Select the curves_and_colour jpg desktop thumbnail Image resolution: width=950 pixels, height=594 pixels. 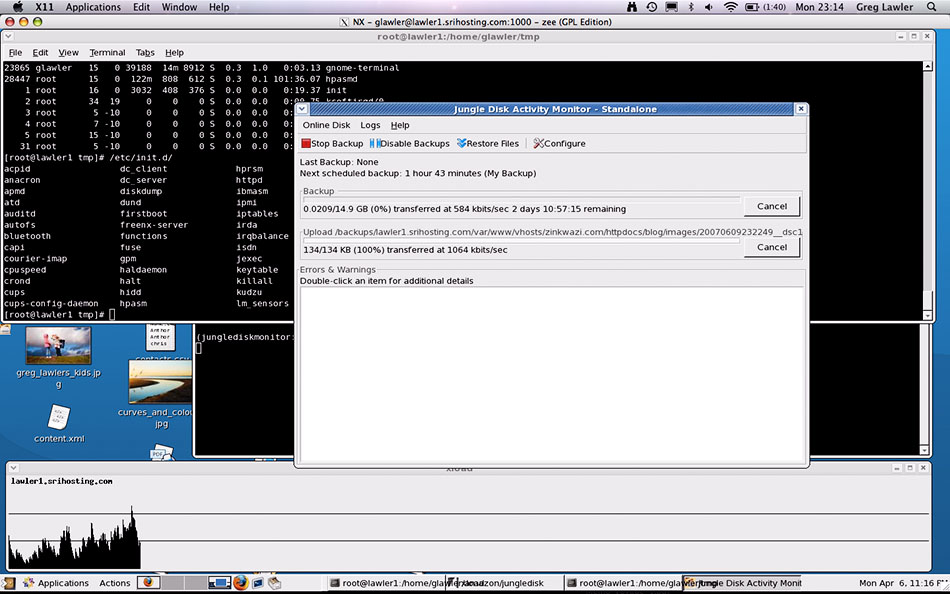pos(160,382)
